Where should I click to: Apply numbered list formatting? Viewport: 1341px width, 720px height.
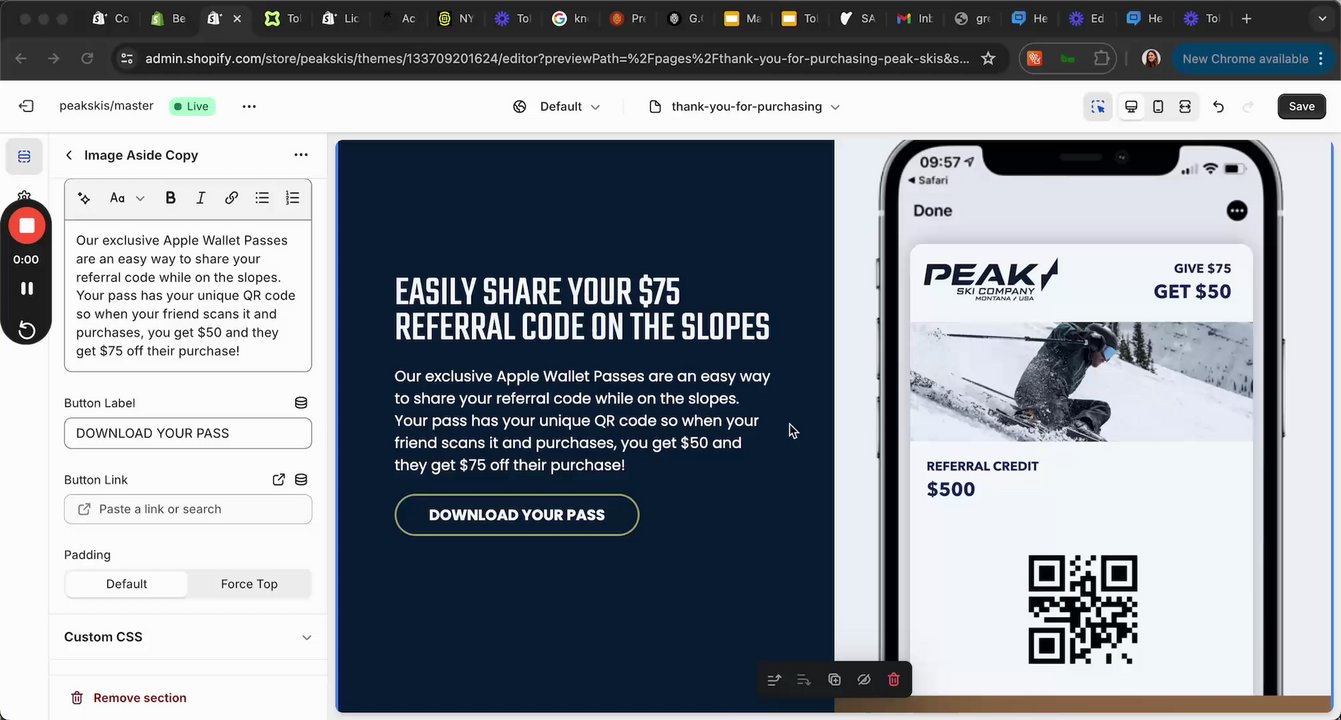pos(292,198)
